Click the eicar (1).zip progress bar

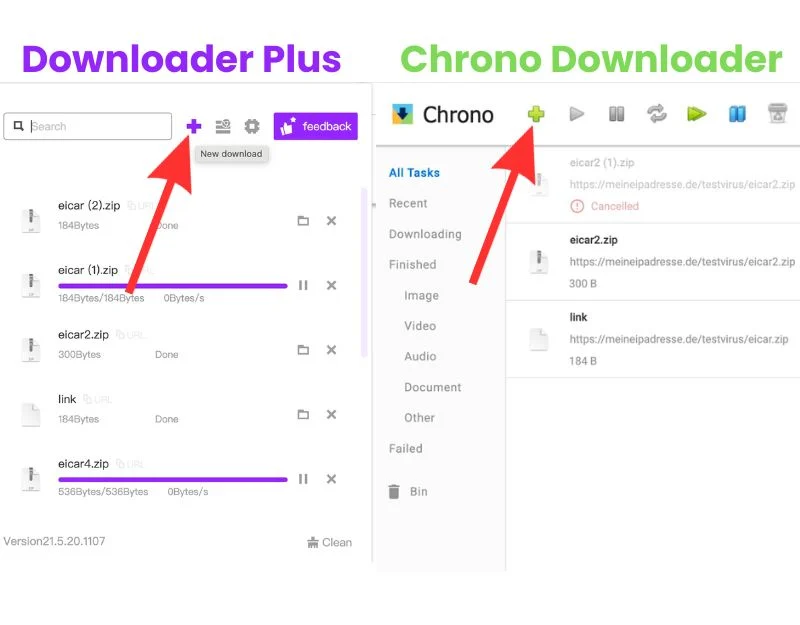point(173,286)
